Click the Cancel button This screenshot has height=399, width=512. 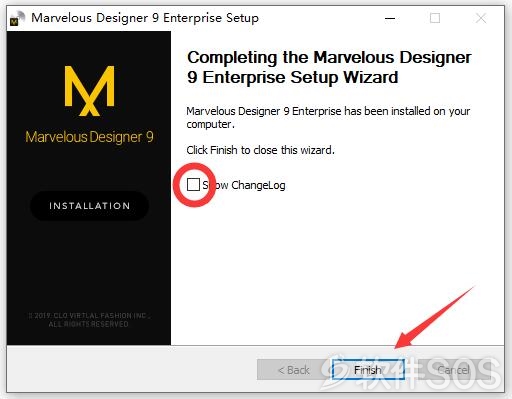click(x=453, y=370)
